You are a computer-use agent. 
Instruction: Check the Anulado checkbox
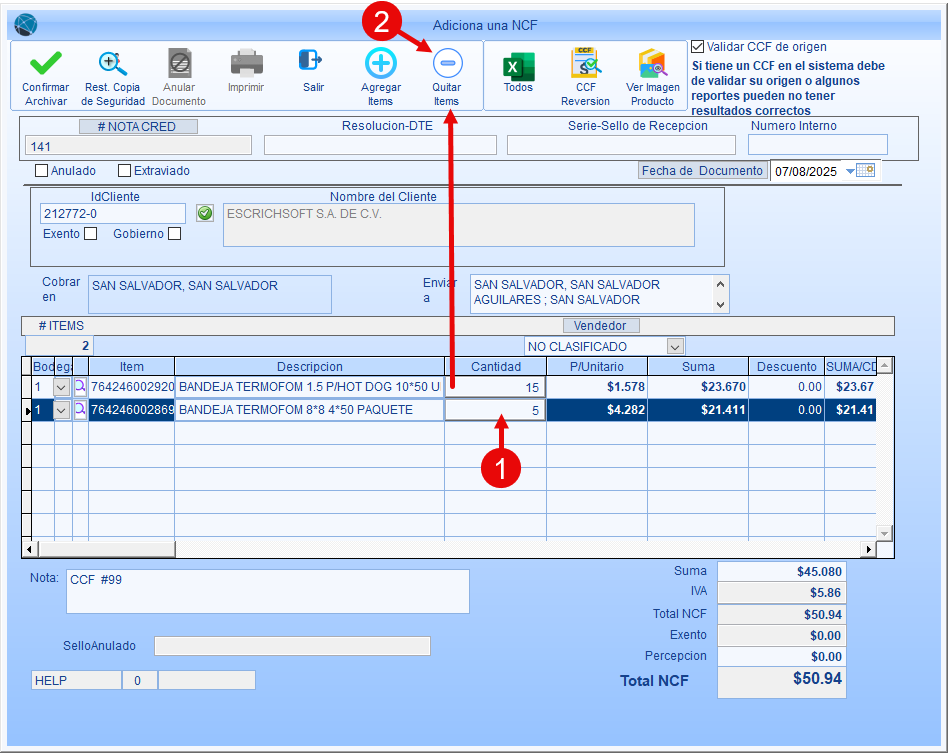click(x=42, y=171)
